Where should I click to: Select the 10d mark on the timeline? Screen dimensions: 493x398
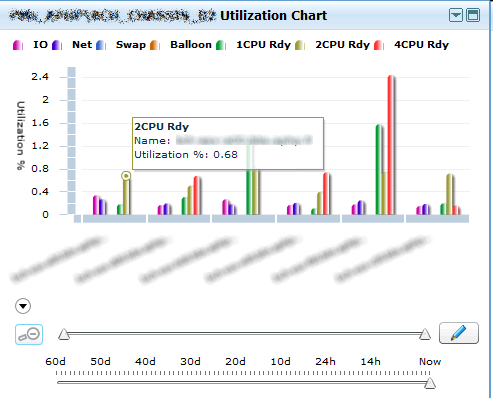coord(280,362)
